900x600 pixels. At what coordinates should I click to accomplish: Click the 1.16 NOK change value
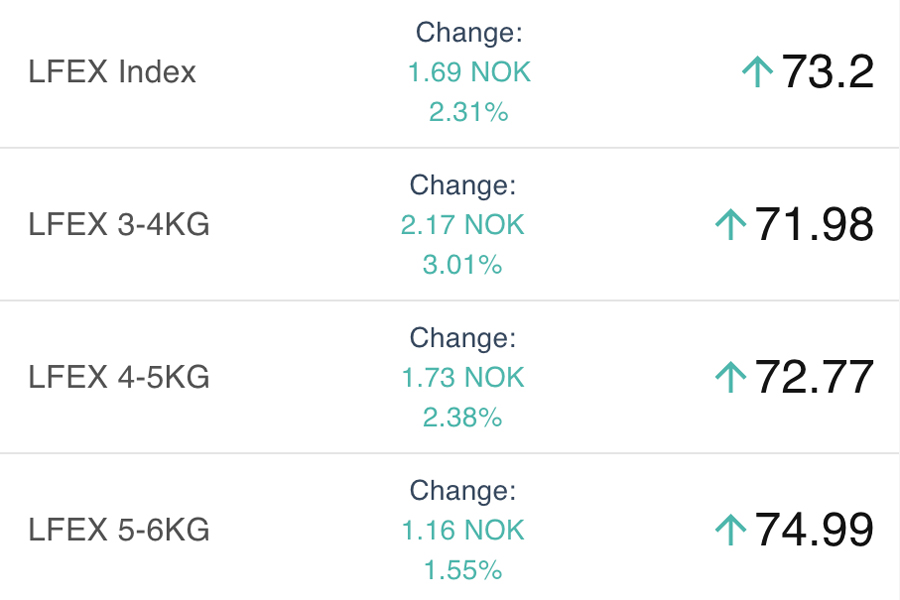click(463, 530)
